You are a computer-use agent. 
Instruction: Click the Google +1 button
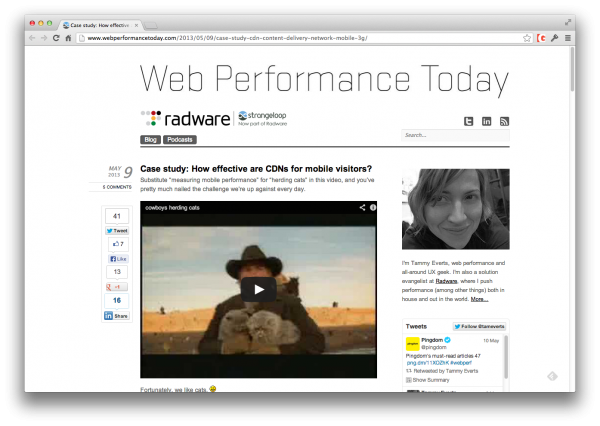(116, 287)
